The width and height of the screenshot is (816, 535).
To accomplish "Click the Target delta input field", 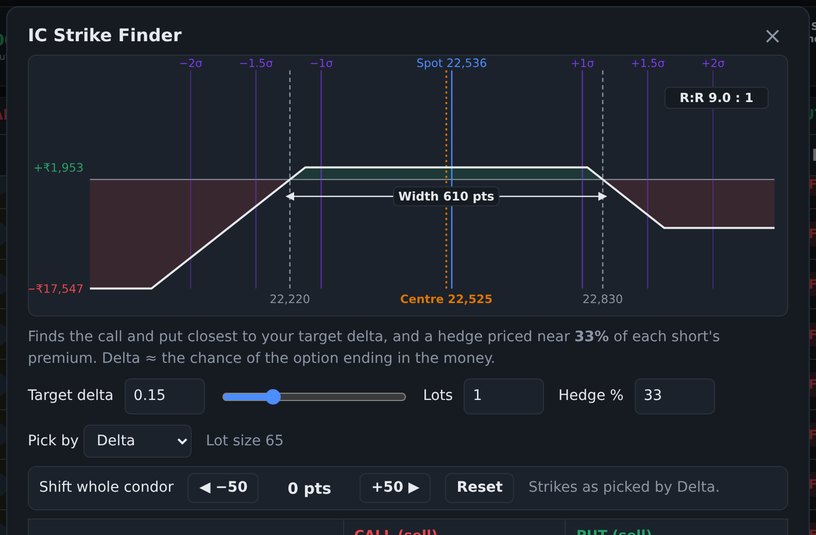I will (x=164, y=396).
